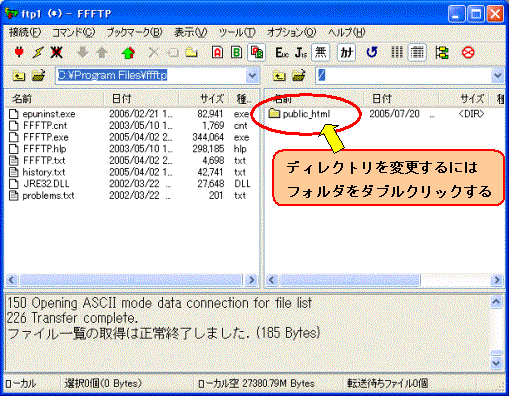This screenshot has height=396, width=509.
Task: Select Auto transfer mode icon
Action: 256,52
